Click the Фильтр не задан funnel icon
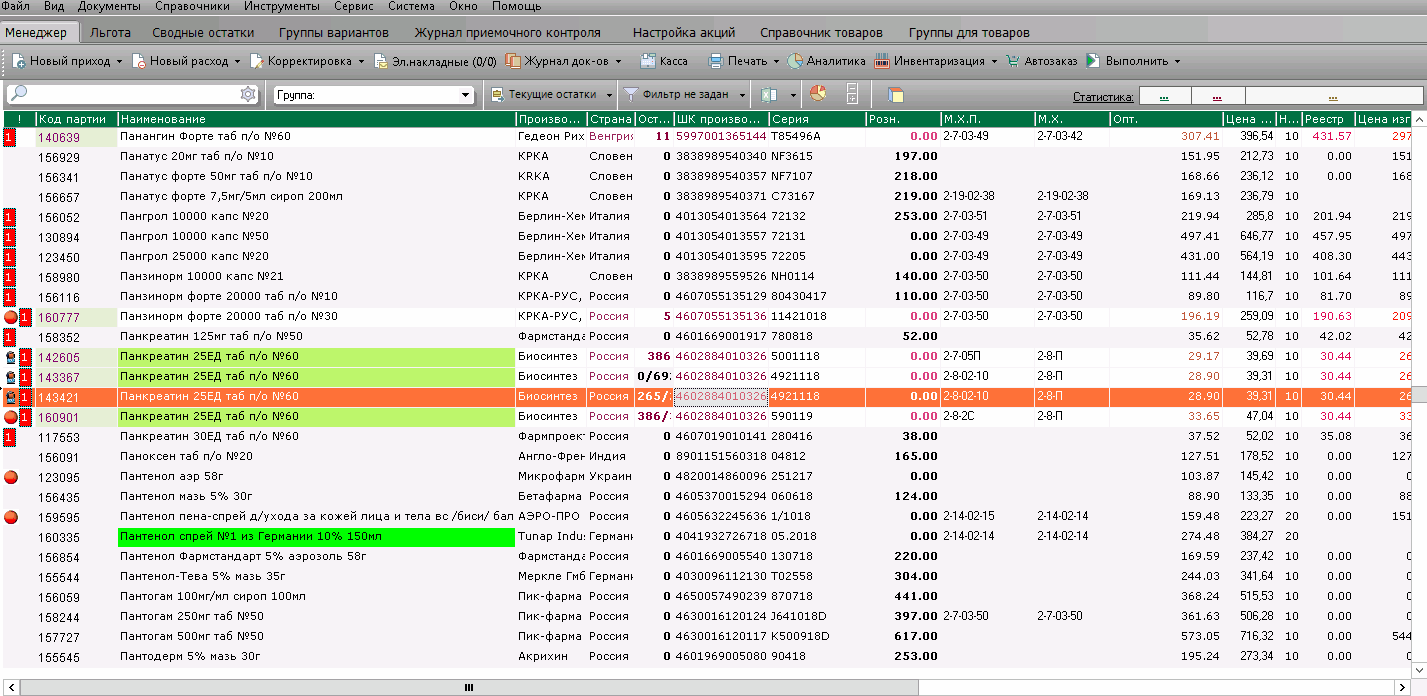 click(631, 94)
